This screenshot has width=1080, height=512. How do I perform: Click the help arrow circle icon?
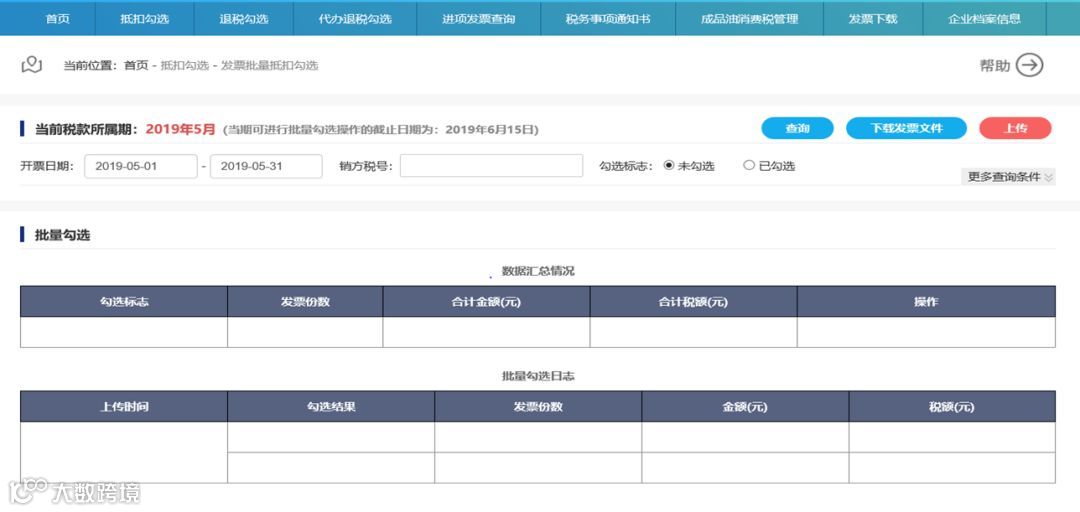point(1030,65)
